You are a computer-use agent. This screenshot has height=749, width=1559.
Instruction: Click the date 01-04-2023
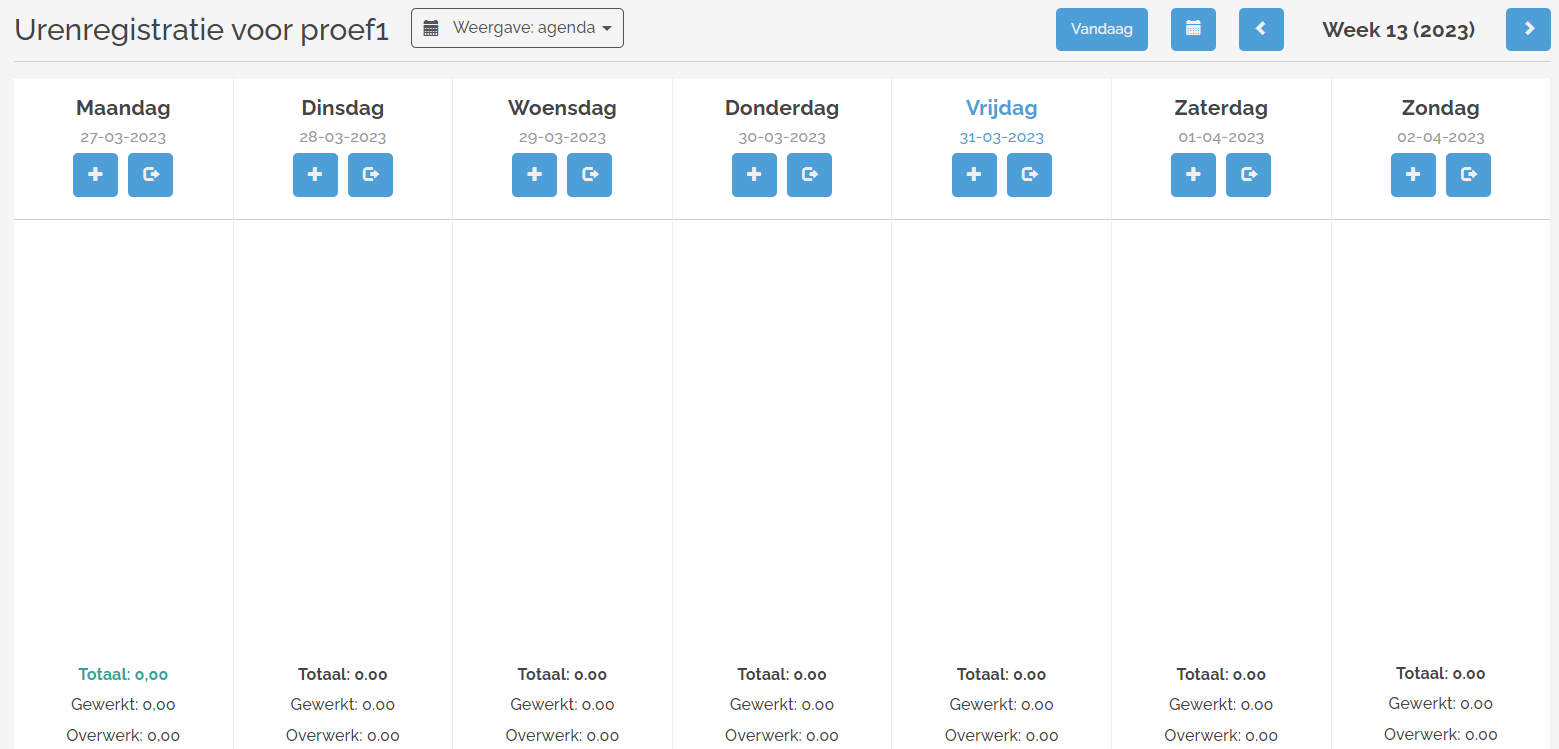[x=1221, y=138]
